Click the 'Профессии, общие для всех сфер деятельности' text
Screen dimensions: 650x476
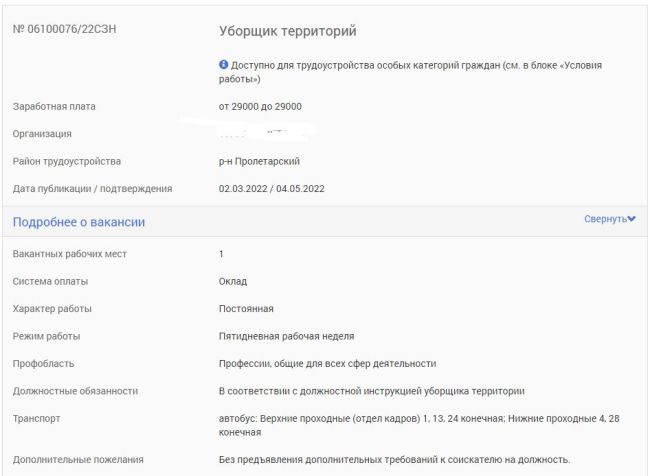pyautogui.click(x=327, y=364)
